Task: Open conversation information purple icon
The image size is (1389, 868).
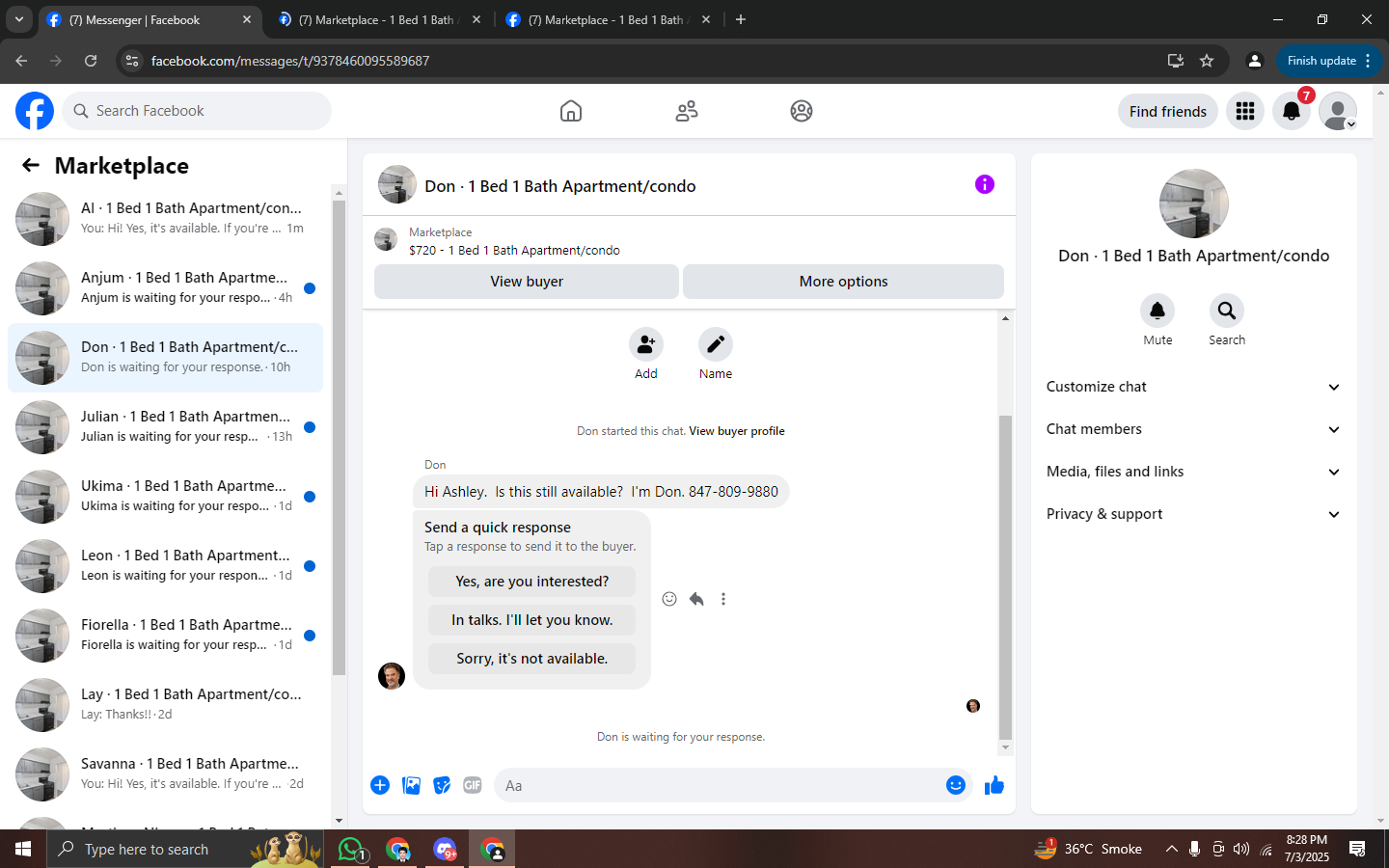Action: coord(984,184)
